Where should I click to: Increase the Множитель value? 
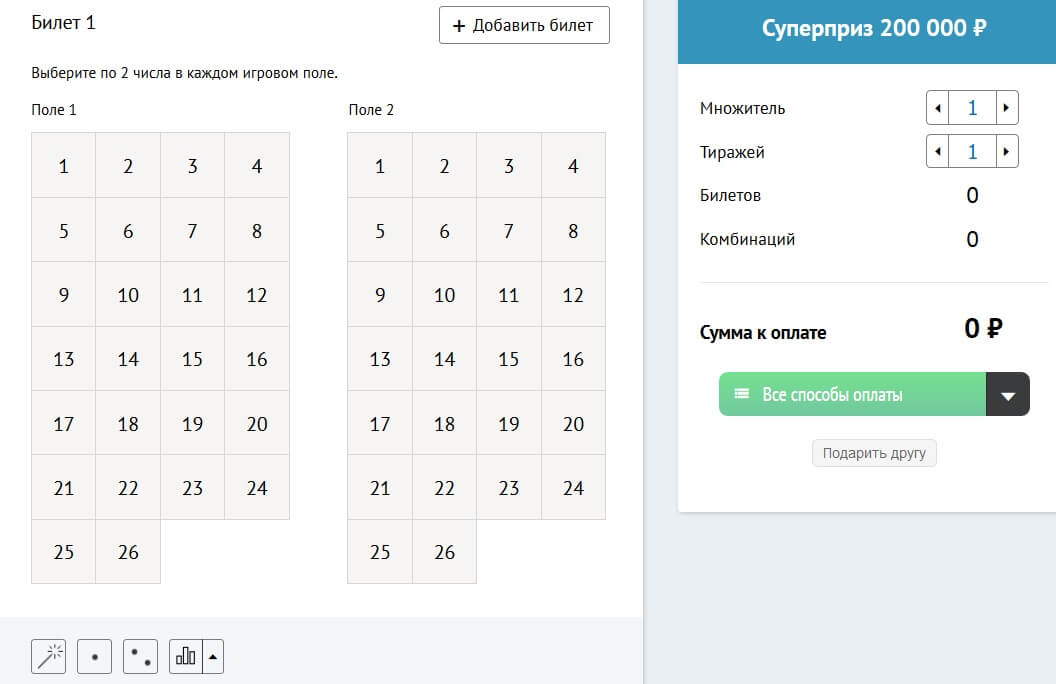click(x=1007, y=108)
